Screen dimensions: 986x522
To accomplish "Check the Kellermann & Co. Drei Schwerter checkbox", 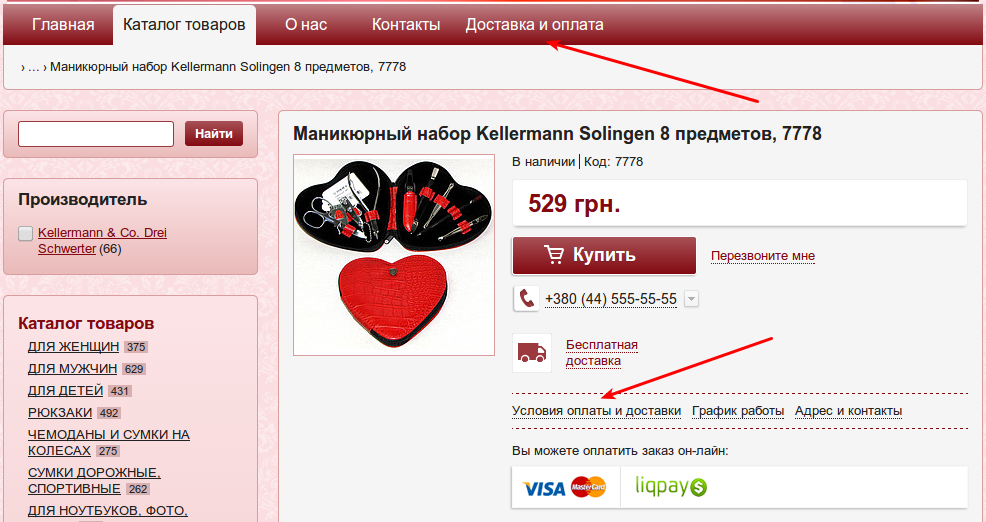I will point(25,233).
